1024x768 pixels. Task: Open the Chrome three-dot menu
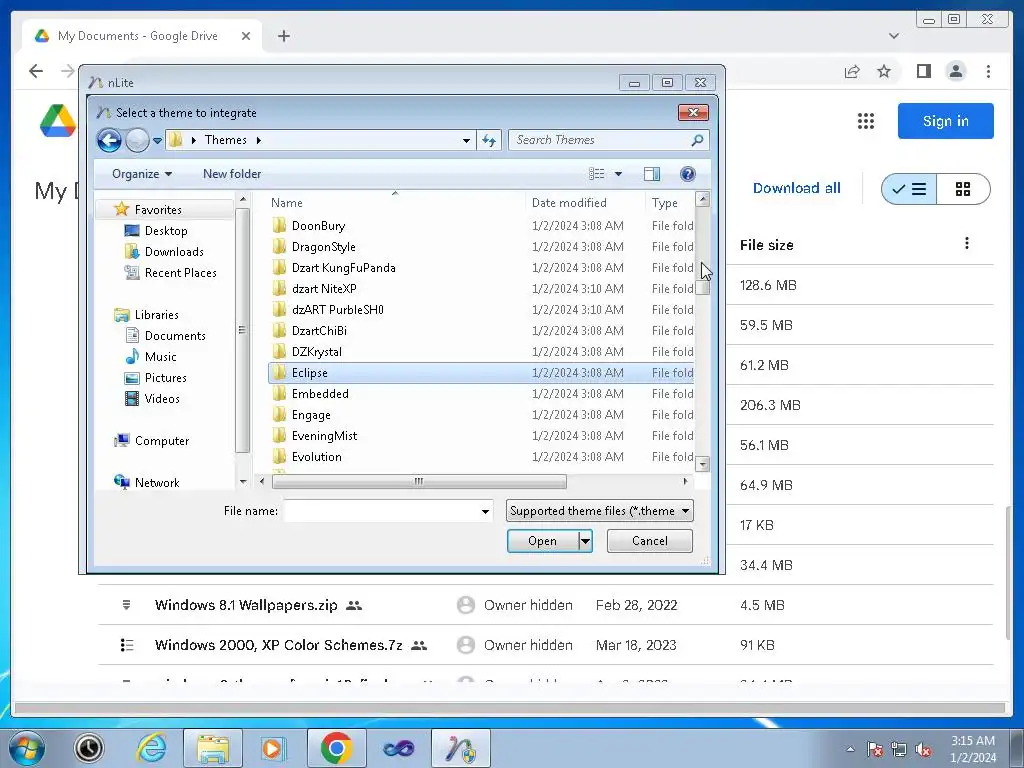pos(988,71)
